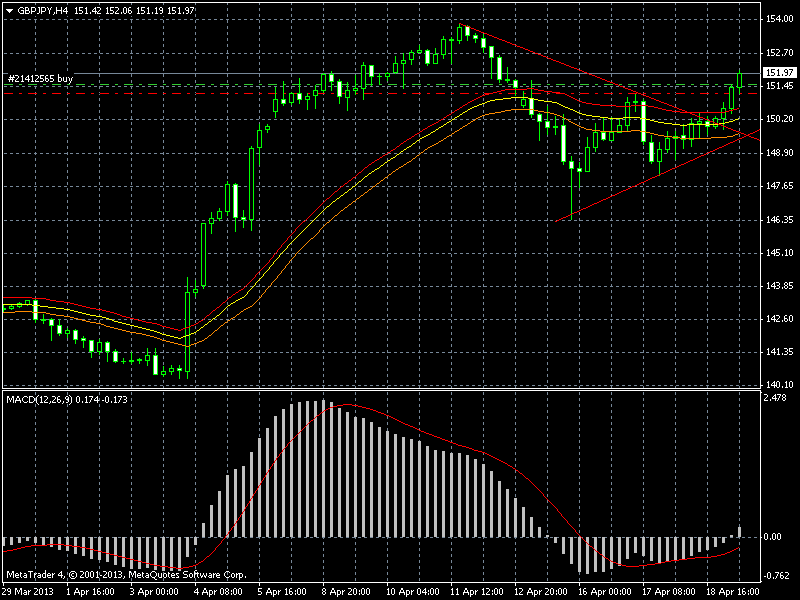Select the #21412565 buy order label
The width and height of the screenshot is (800, 600).
40,79
